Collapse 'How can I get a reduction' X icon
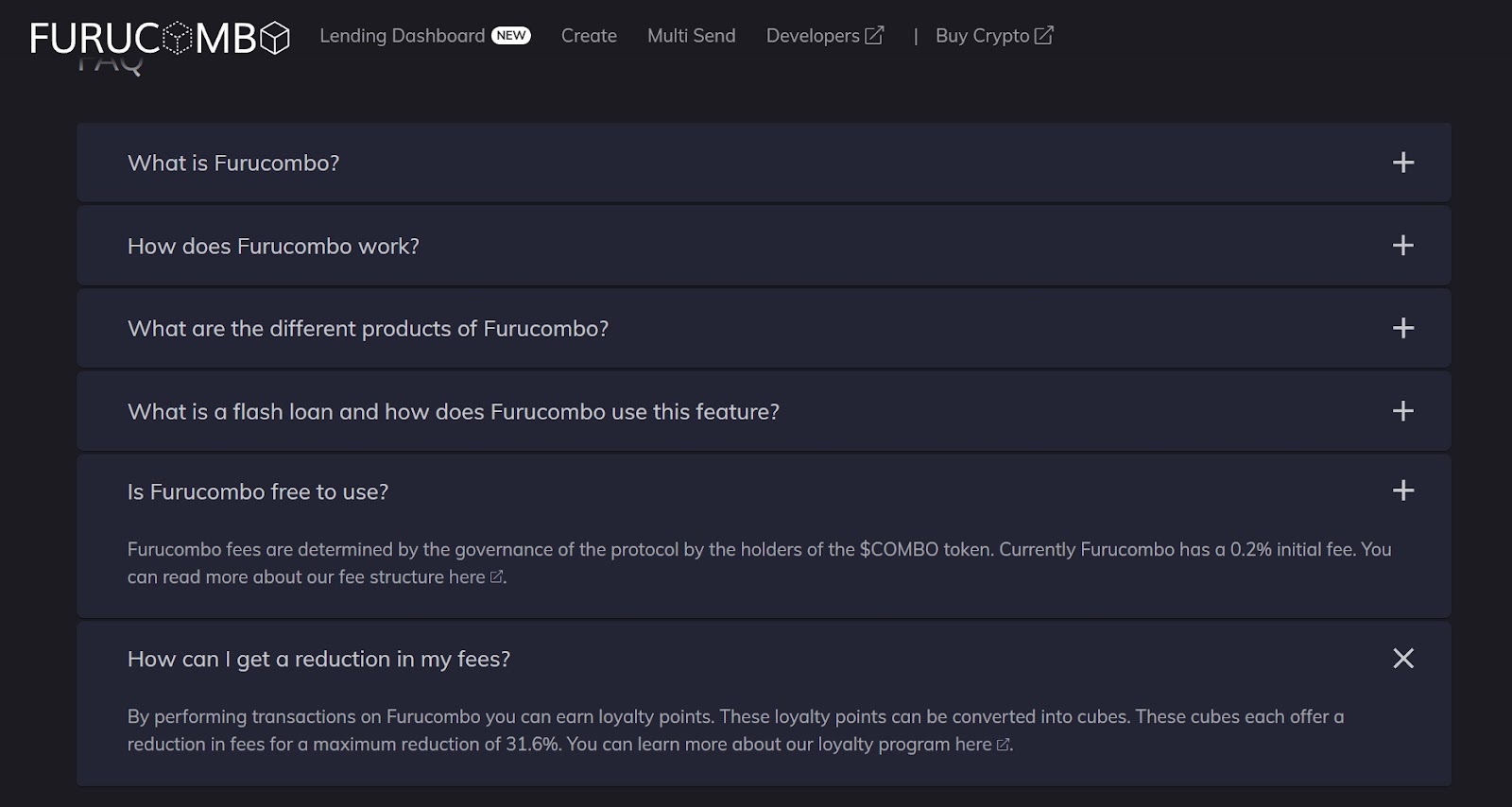 pyautogui.click(x=1403, y=659)
